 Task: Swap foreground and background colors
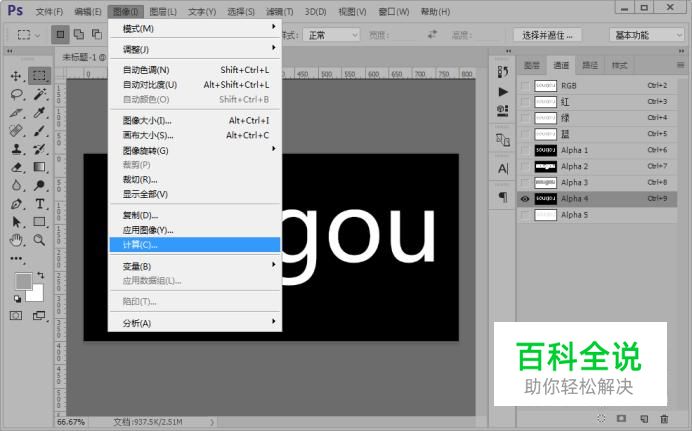(x=41, y=275)
